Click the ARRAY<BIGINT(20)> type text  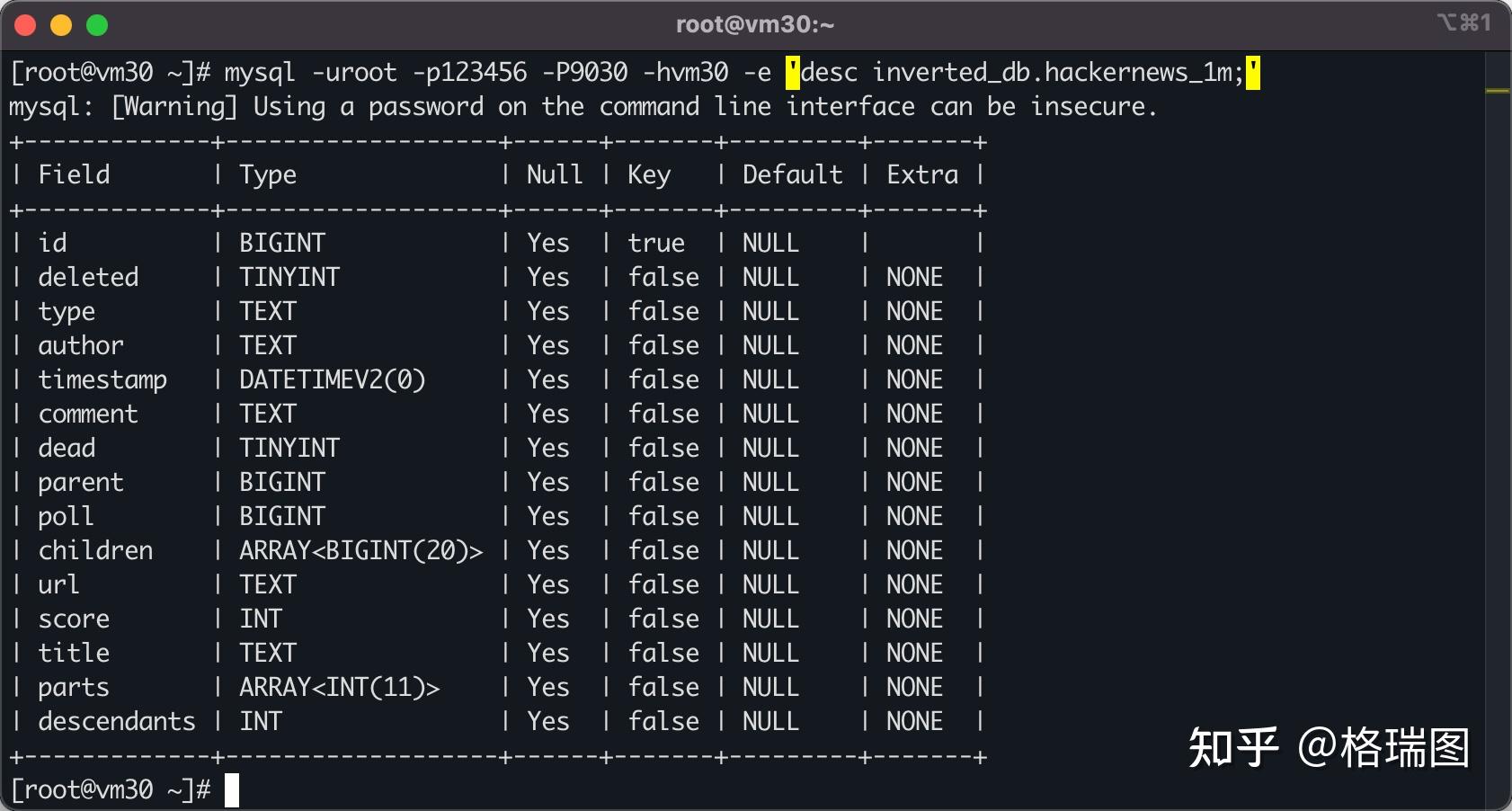(x=361, y=550)
